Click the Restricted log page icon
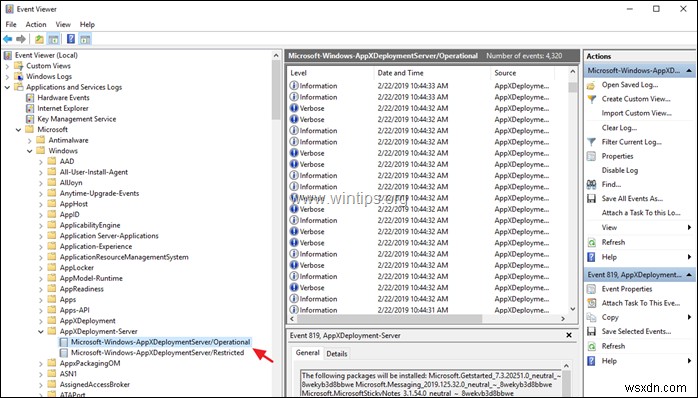The height and width of the screenshot is (398, 698). click(x=64, y=353)
